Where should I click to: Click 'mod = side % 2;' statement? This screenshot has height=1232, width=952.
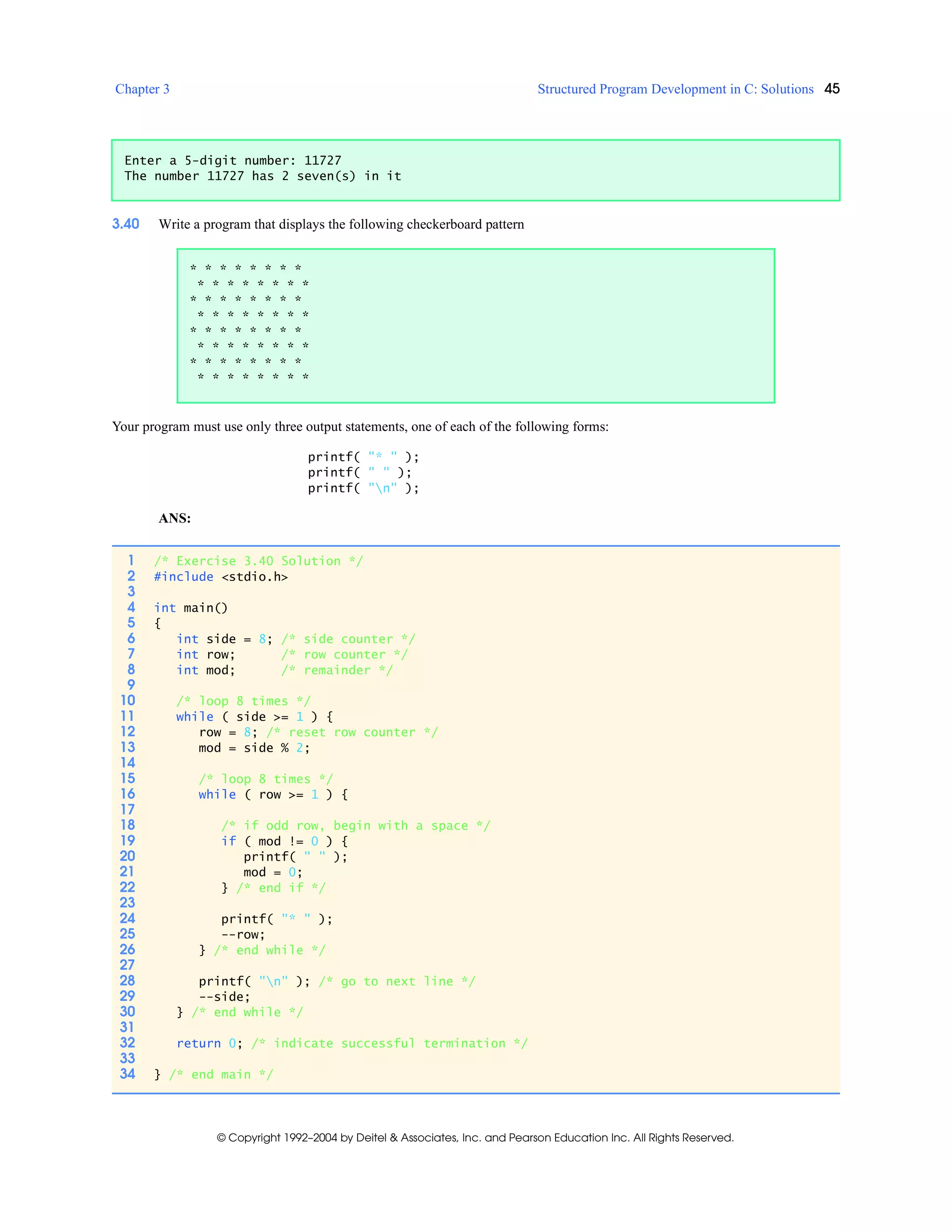point(254,748)
